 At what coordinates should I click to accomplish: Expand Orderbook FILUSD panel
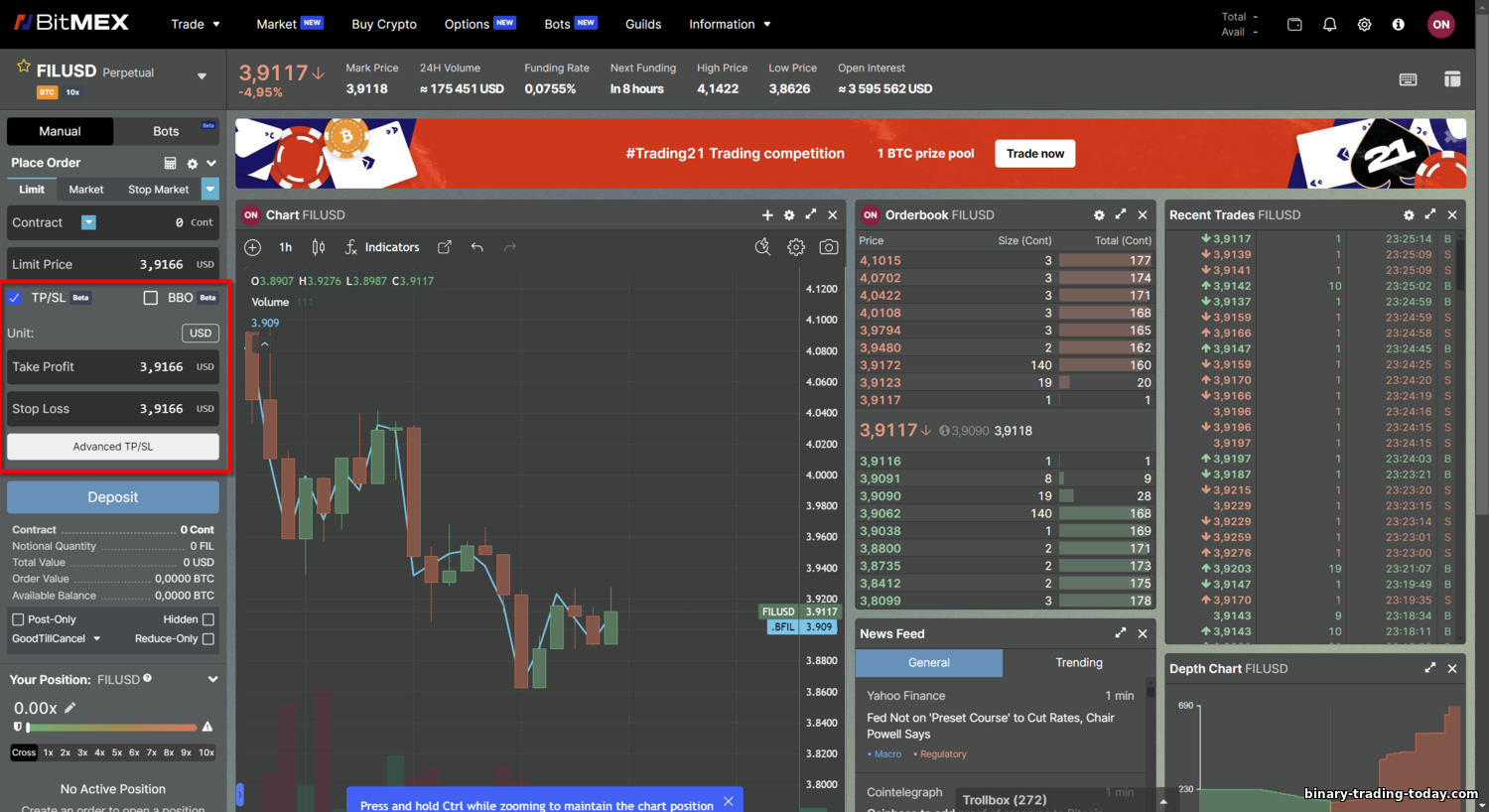pyautogui.click(x=1121, y=214)
